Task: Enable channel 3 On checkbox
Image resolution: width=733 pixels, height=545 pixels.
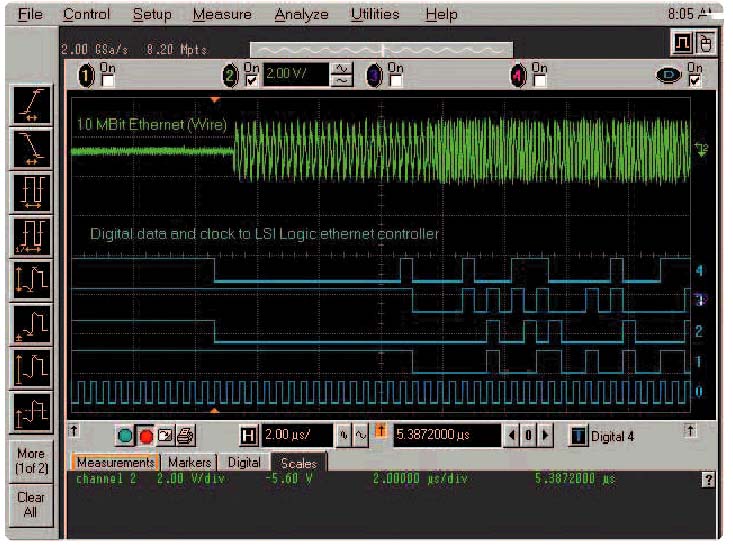Action: coord(395,81)
